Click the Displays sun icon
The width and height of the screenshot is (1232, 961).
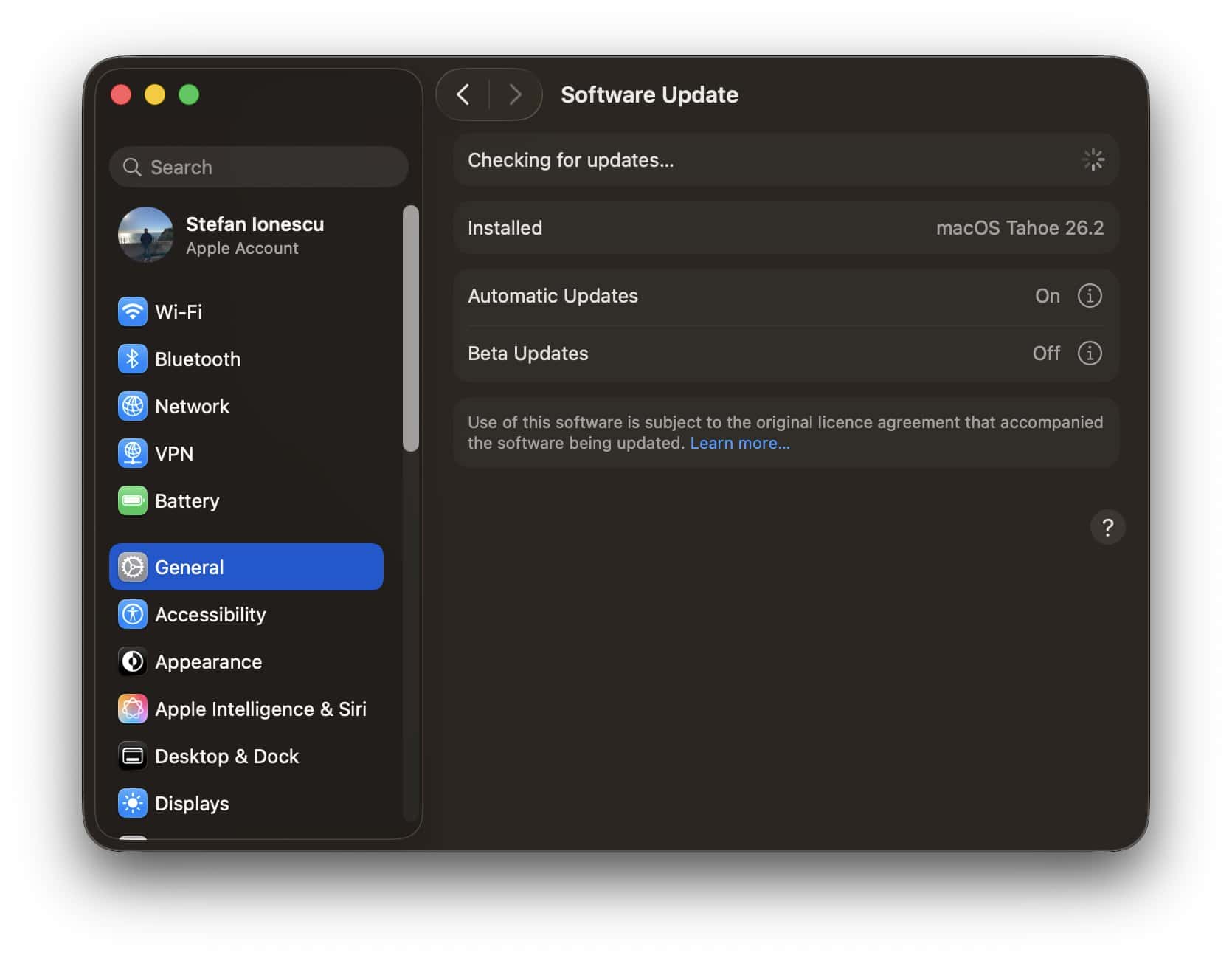[133, 803]
